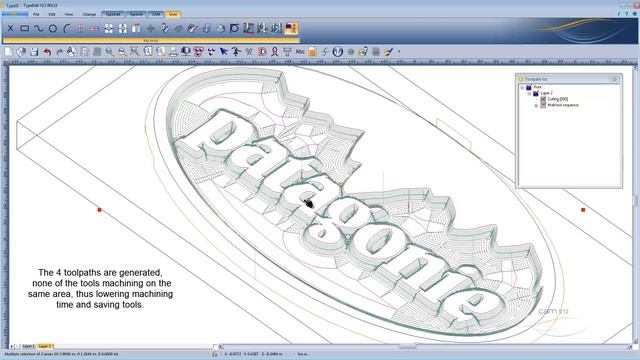Image resolution: width=640 pixels, height=360 pixels.
Task: Switch to the Layer 2 sheet tab
Action: pyautogui.click(x=45, y=347)
